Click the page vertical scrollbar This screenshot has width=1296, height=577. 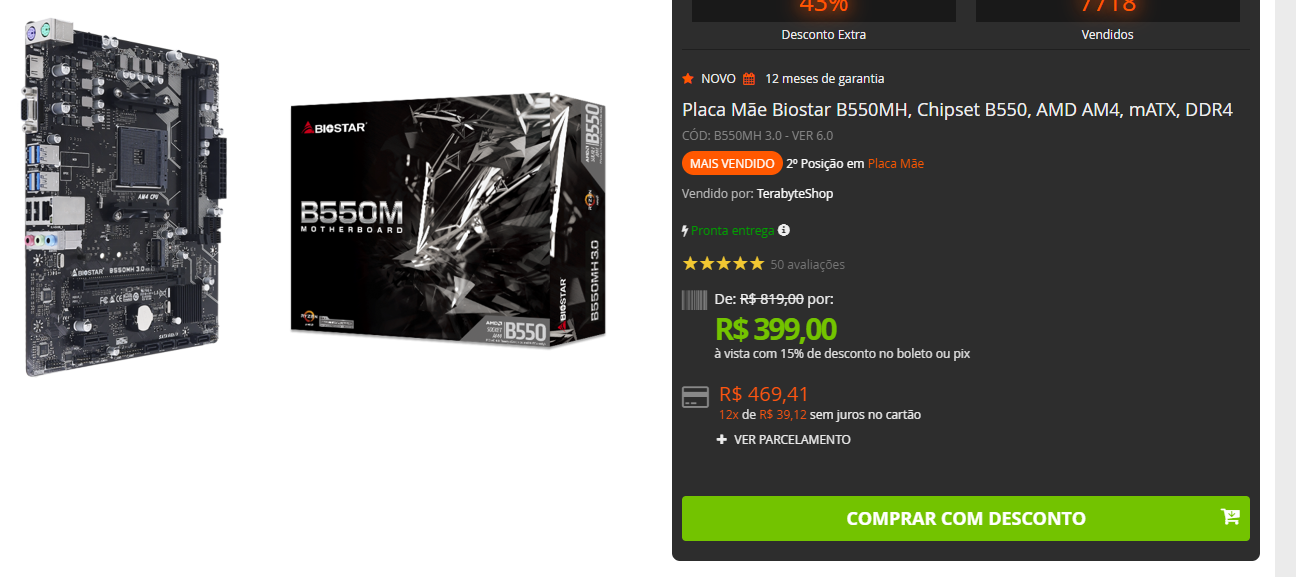(x=1285, y=288)
